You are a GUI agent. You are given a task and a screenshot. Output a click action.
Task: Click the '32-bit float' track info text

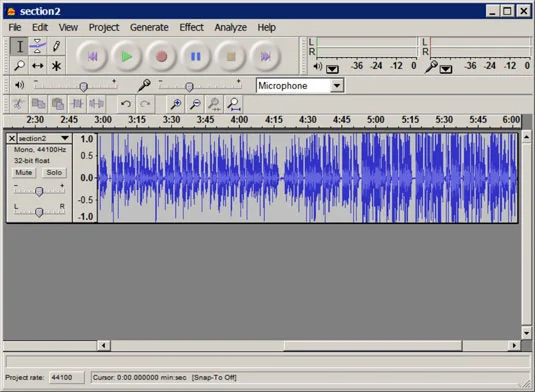point(32,161)
